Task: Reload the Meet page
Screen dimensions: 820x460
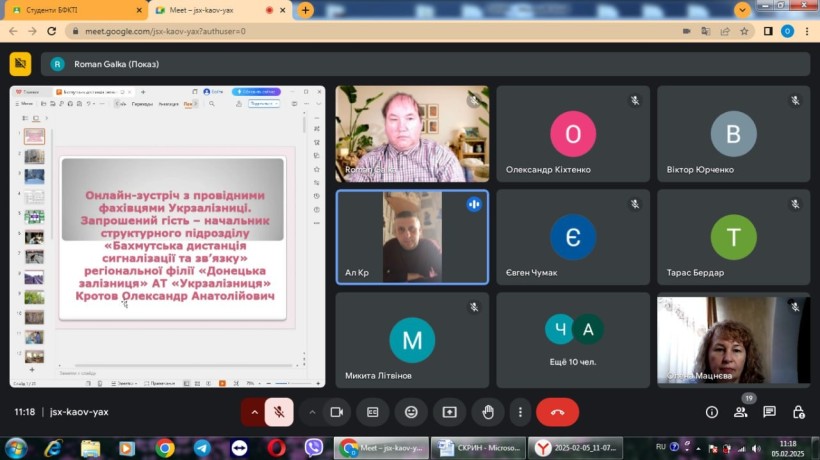Action: tap(51, 31)
